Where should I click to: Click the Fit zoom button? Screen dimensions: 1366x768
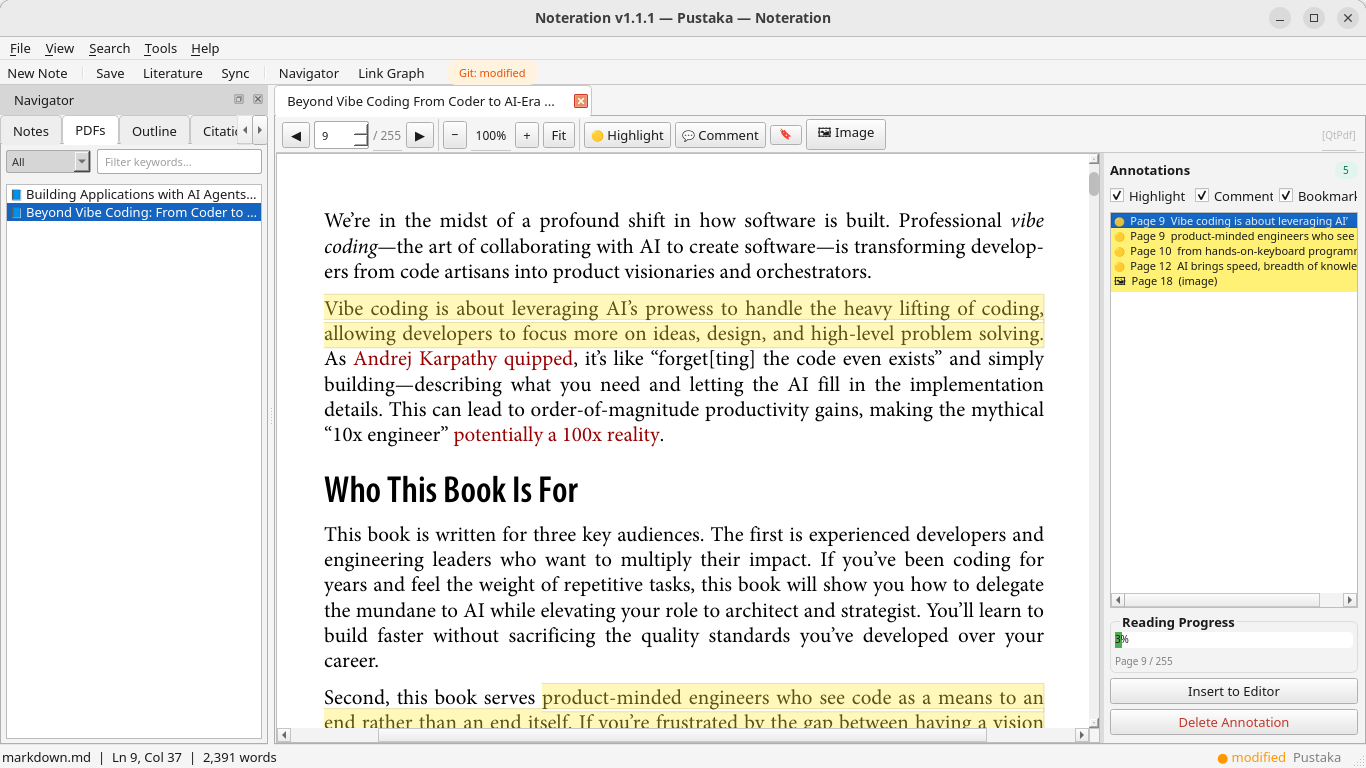tap(559, 136)
